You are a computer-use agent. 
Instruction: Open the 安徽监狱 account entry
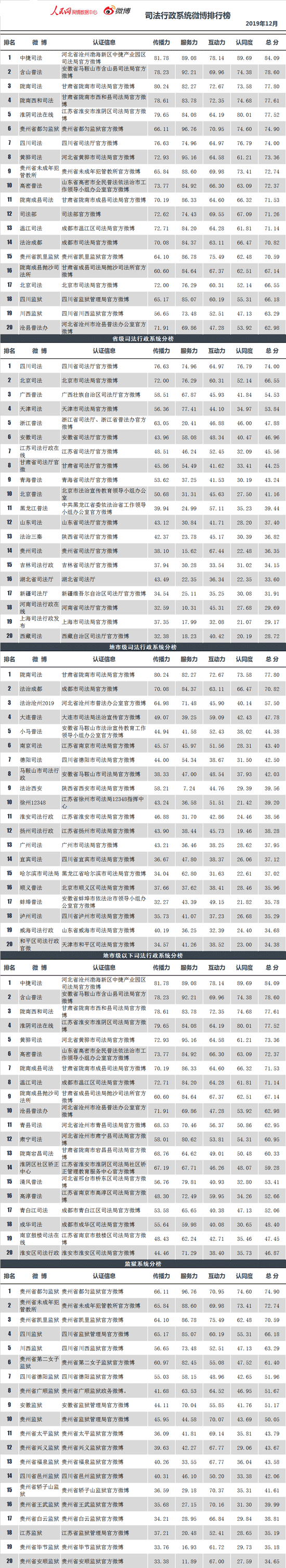(31, 1405)
